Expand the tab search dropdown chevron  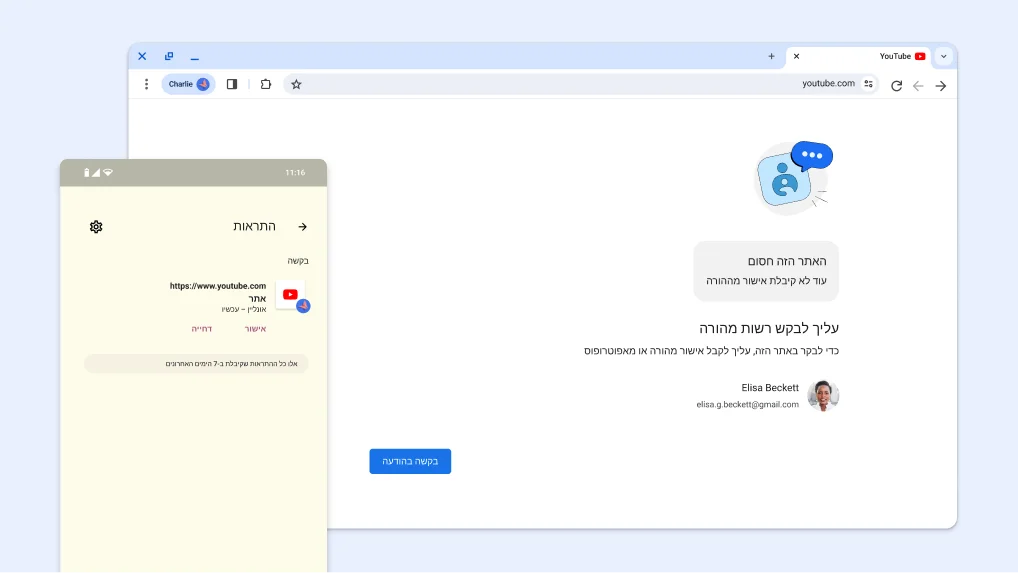click(x=944, y=56)
